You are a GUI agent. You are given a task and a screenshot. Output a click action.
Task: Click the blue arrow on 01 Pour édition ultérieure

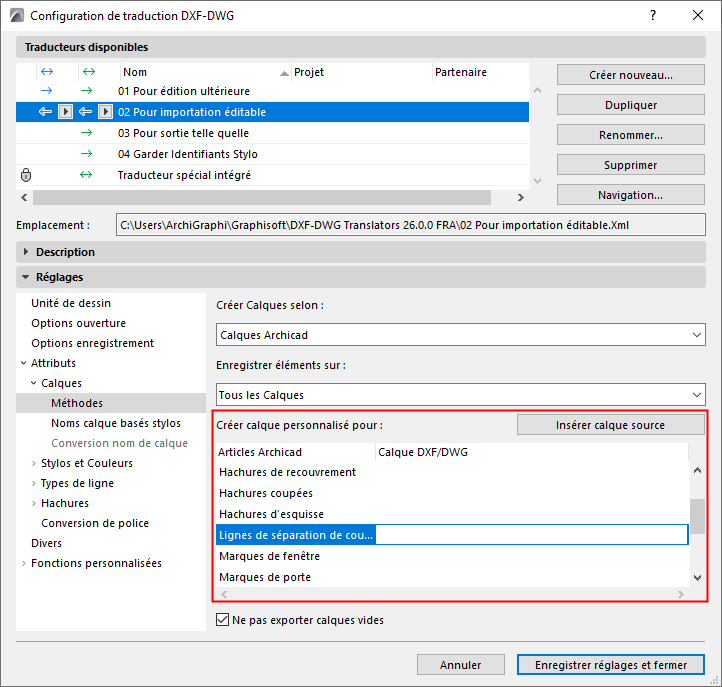[45, 91]
